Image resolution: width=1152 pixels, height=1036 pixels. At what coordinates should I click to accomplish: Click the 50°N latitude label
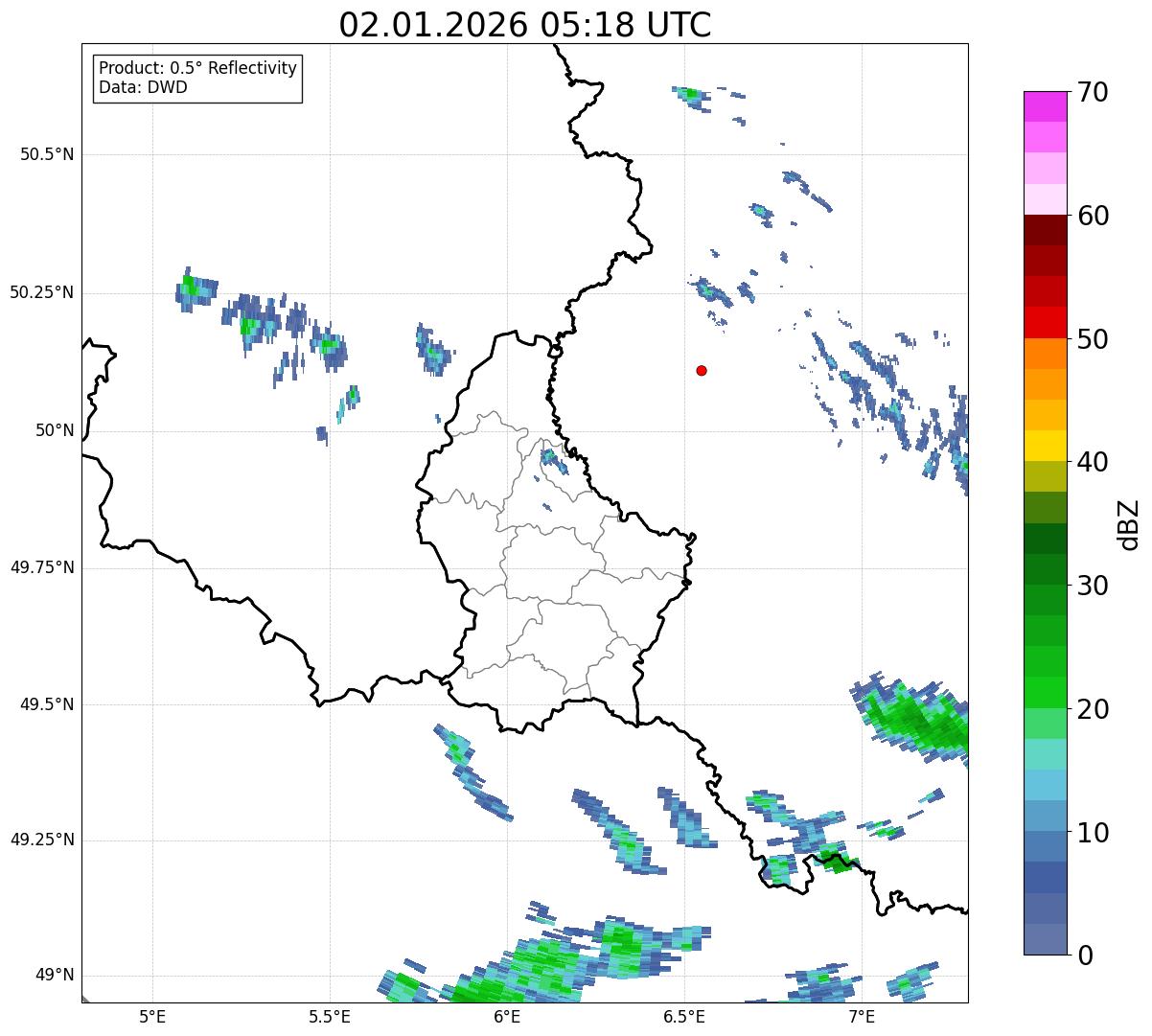pyautogui.click(x=55, y=430)
